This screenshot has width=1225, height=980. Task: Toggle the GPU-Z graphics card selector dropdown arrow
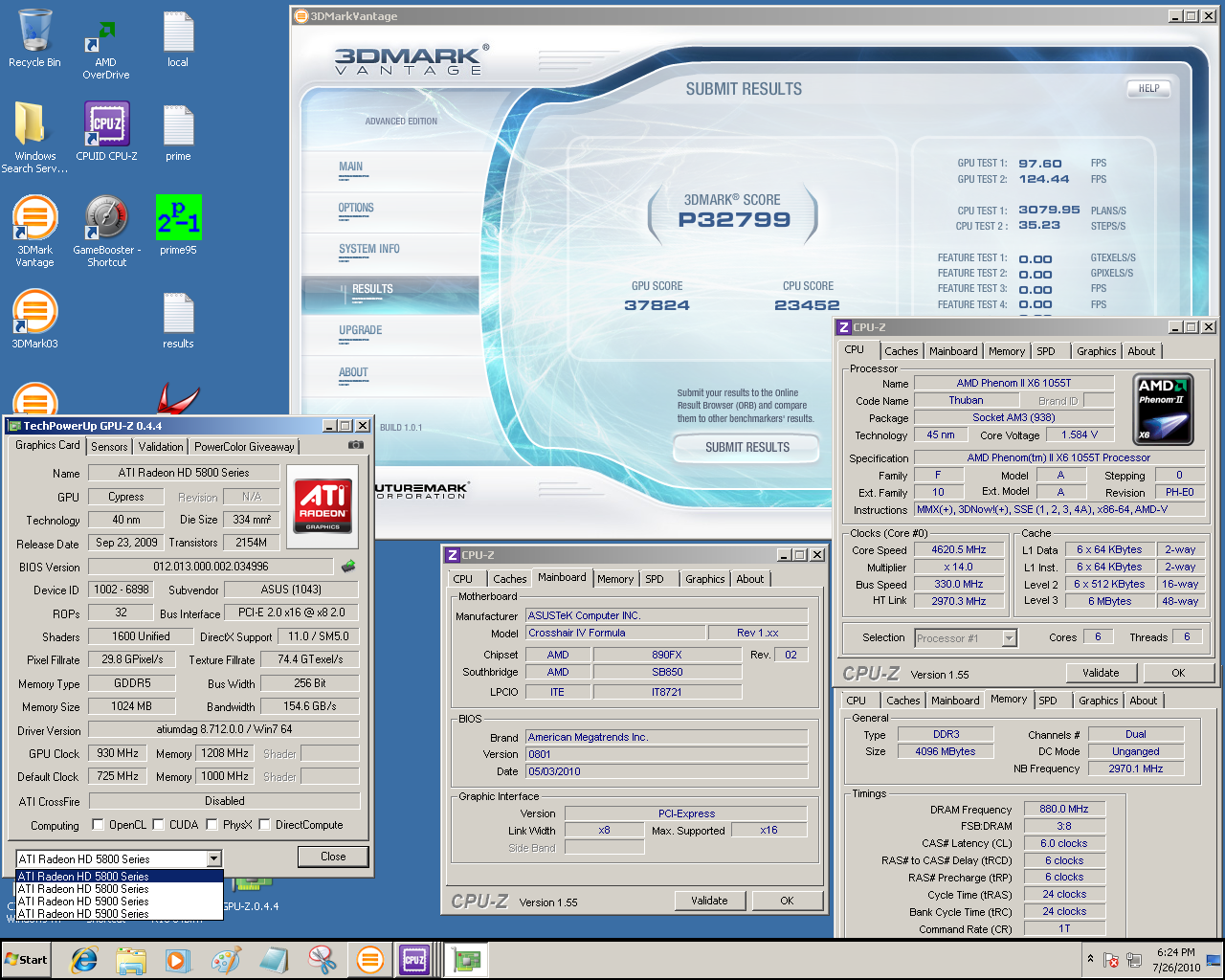click(214, 858)
